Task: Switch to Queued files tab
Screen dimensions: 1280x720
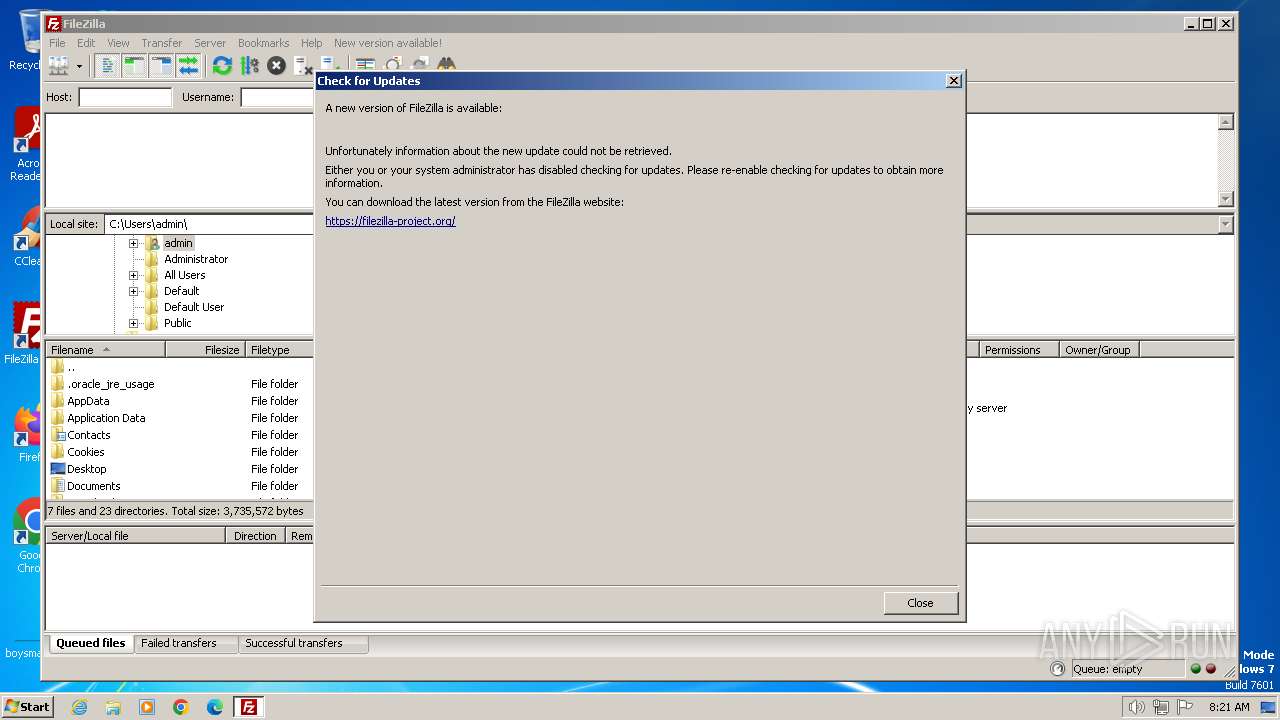Action: click(x=91, y=643)
